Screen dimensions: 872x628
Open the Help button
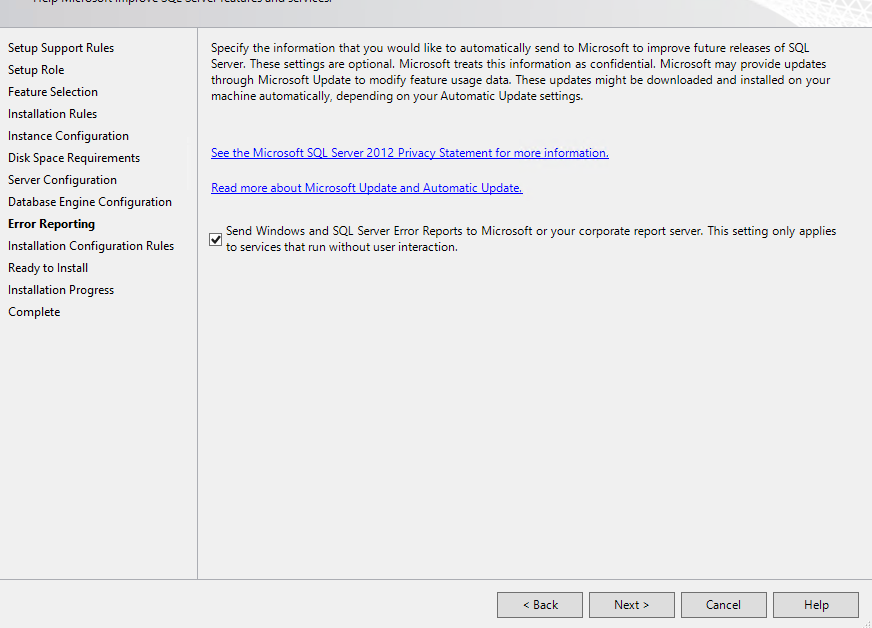click(x=815, y=605)
